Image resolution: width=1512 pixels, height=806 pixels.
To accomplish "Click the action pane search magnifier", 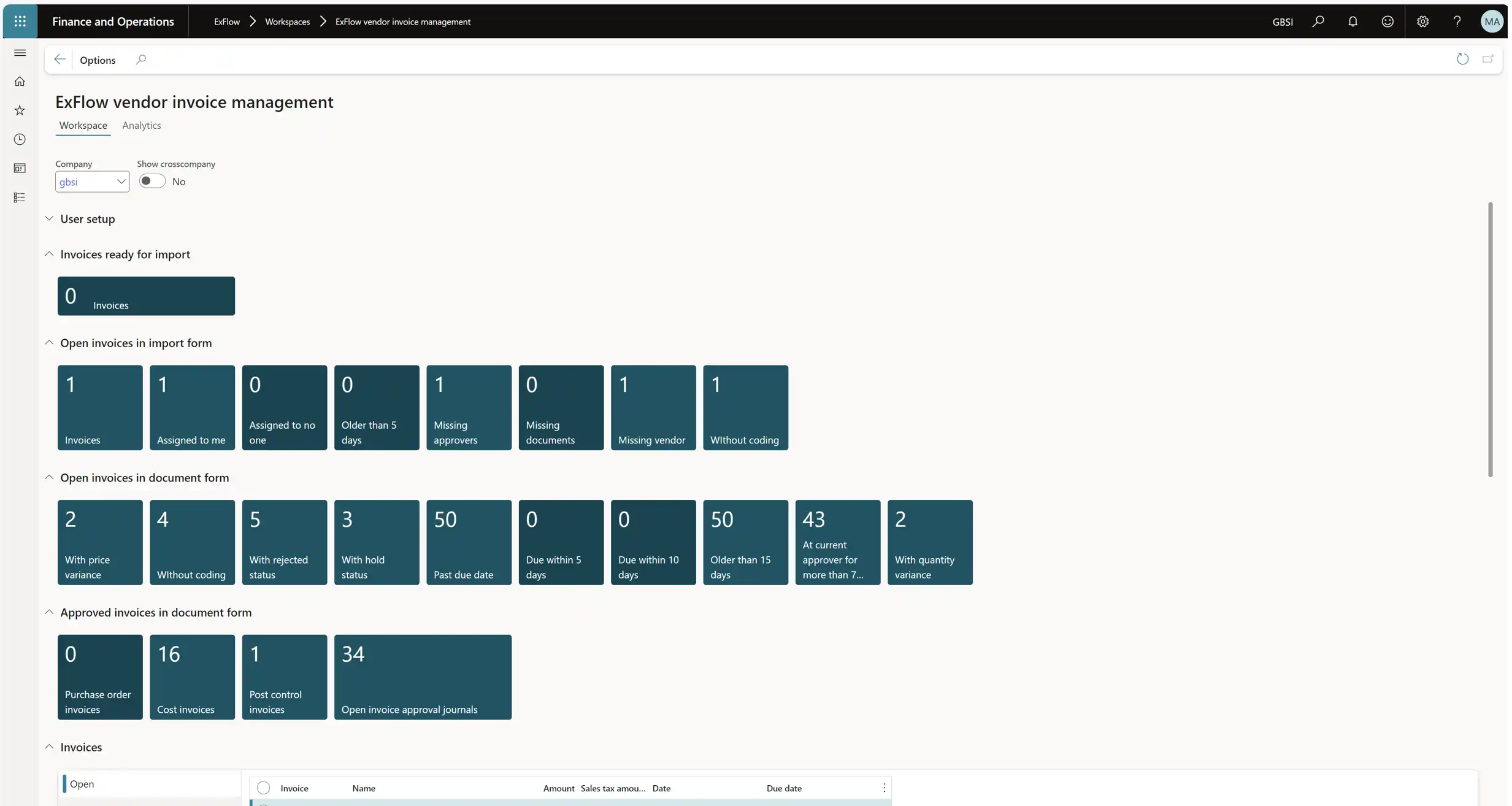I will tap(141, 59).
